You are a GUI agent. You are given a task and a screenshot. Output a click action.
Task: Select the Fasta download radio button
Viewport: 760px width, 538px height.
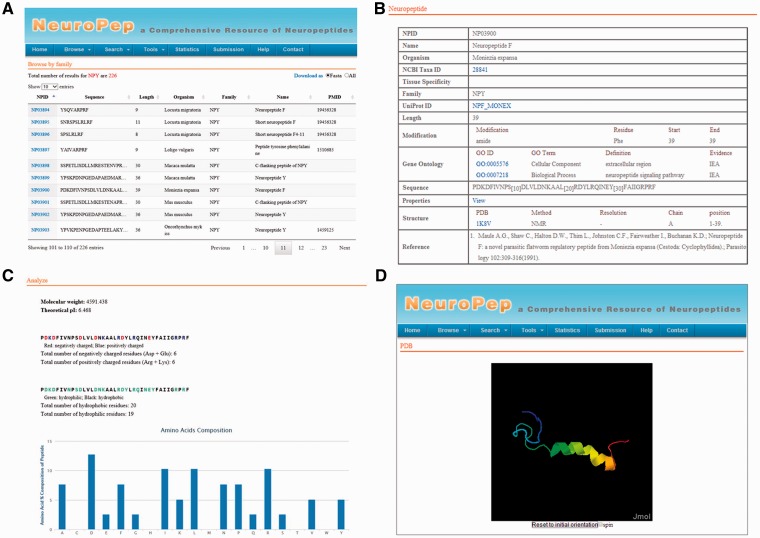[328, 76]
